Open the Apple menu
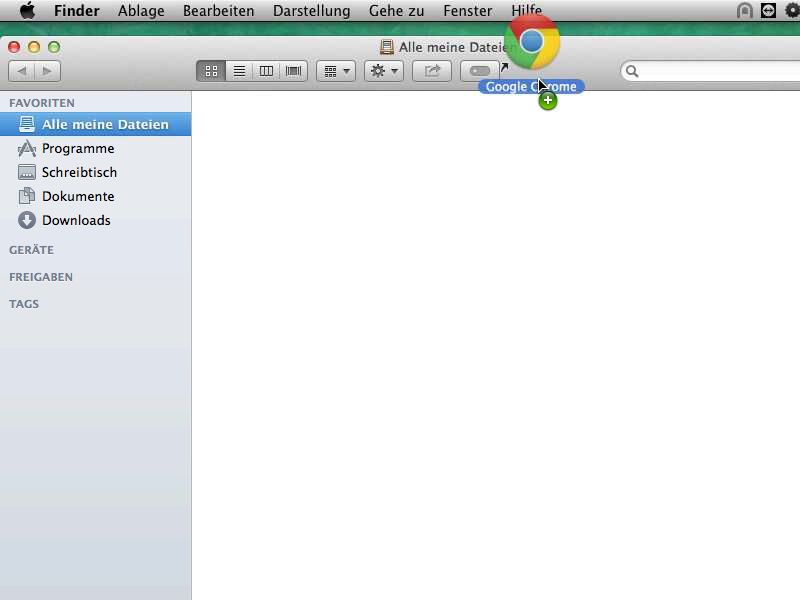800x600 pixels. (x=28, y=10)
